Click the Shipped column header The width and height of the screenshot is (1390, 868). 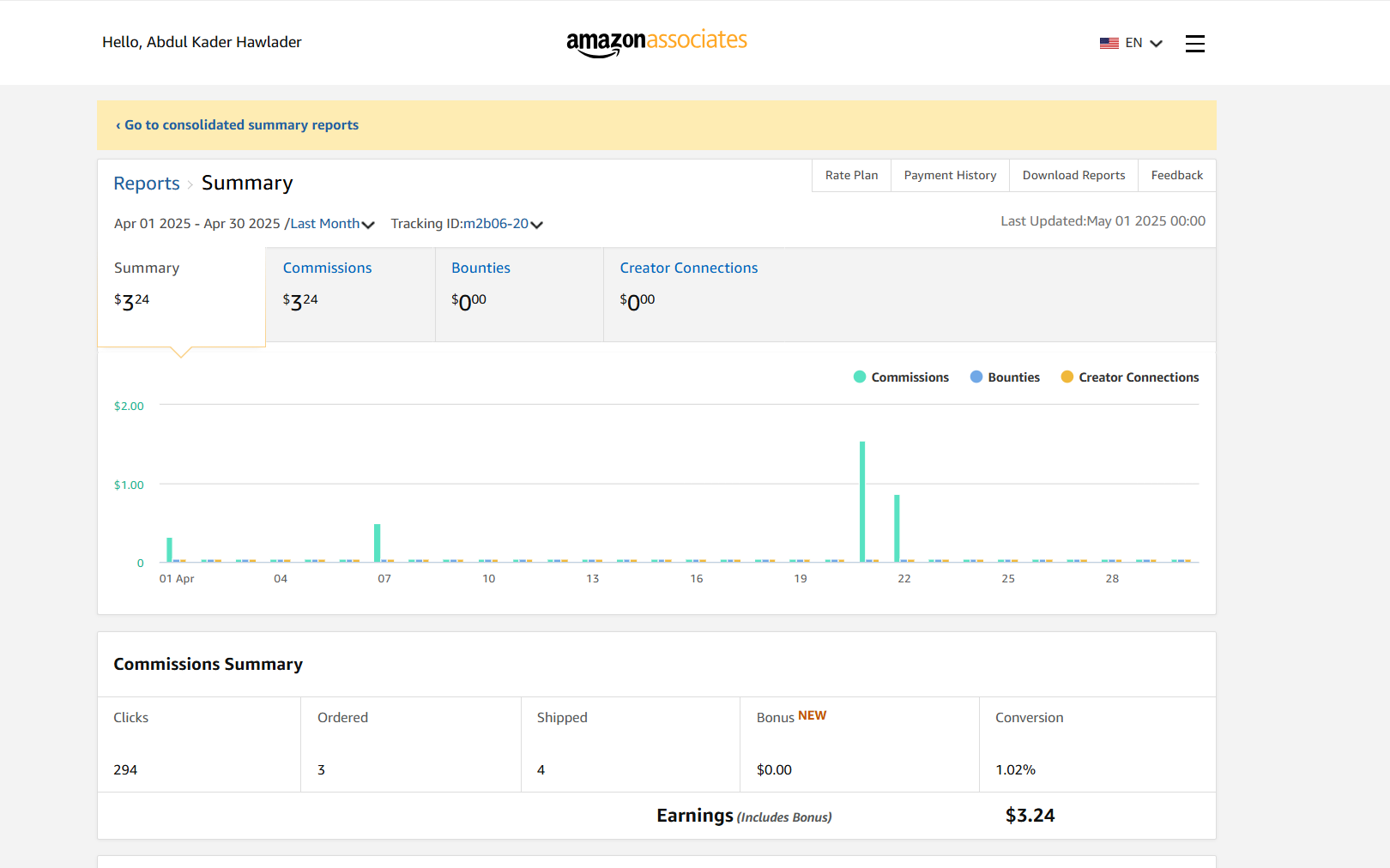tap(562, 718)
